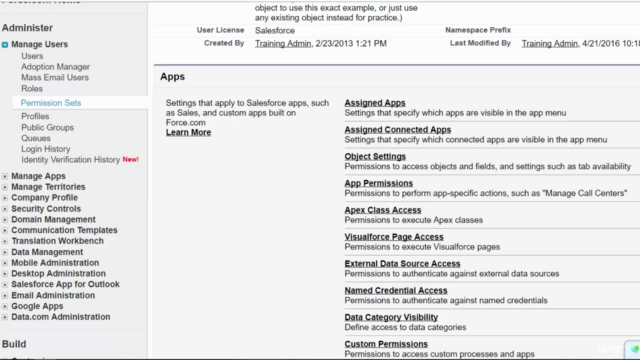The image size is (640, 360).
Task: Collapse the Manage Users section
Action: tap(5, 44)
